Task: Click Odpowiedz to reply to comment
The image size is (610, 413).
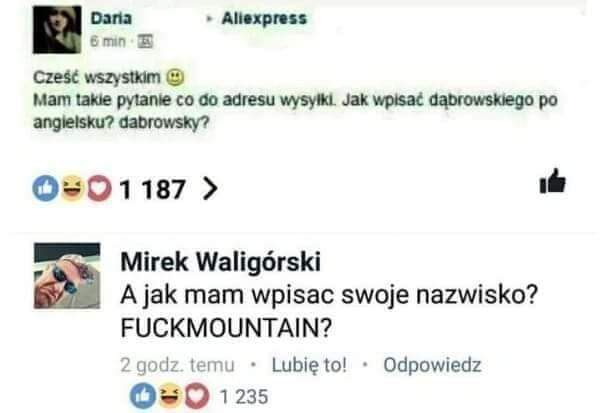Action: coord(432,365)
